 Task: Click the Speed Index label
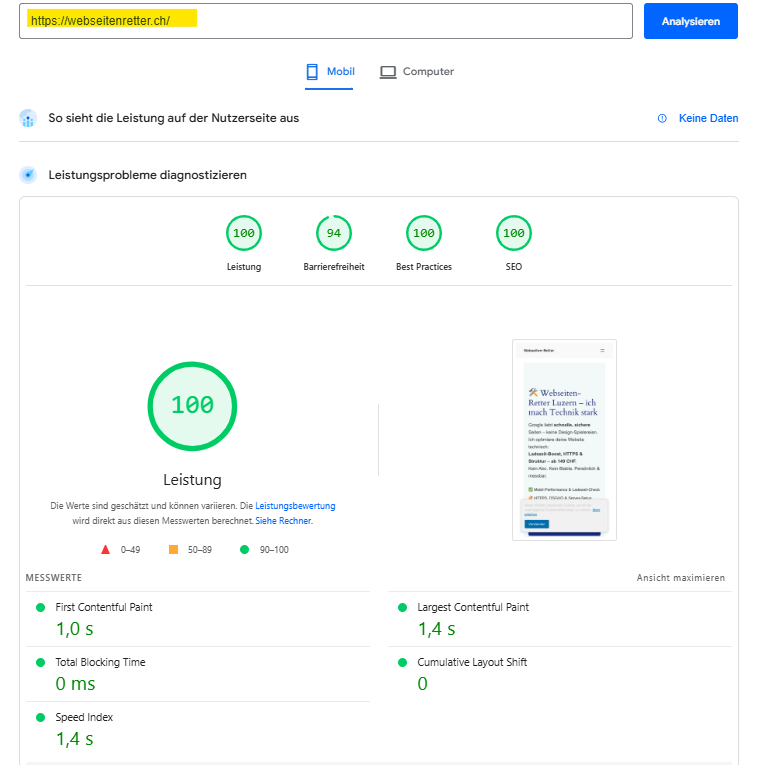(x=84, y=717)
